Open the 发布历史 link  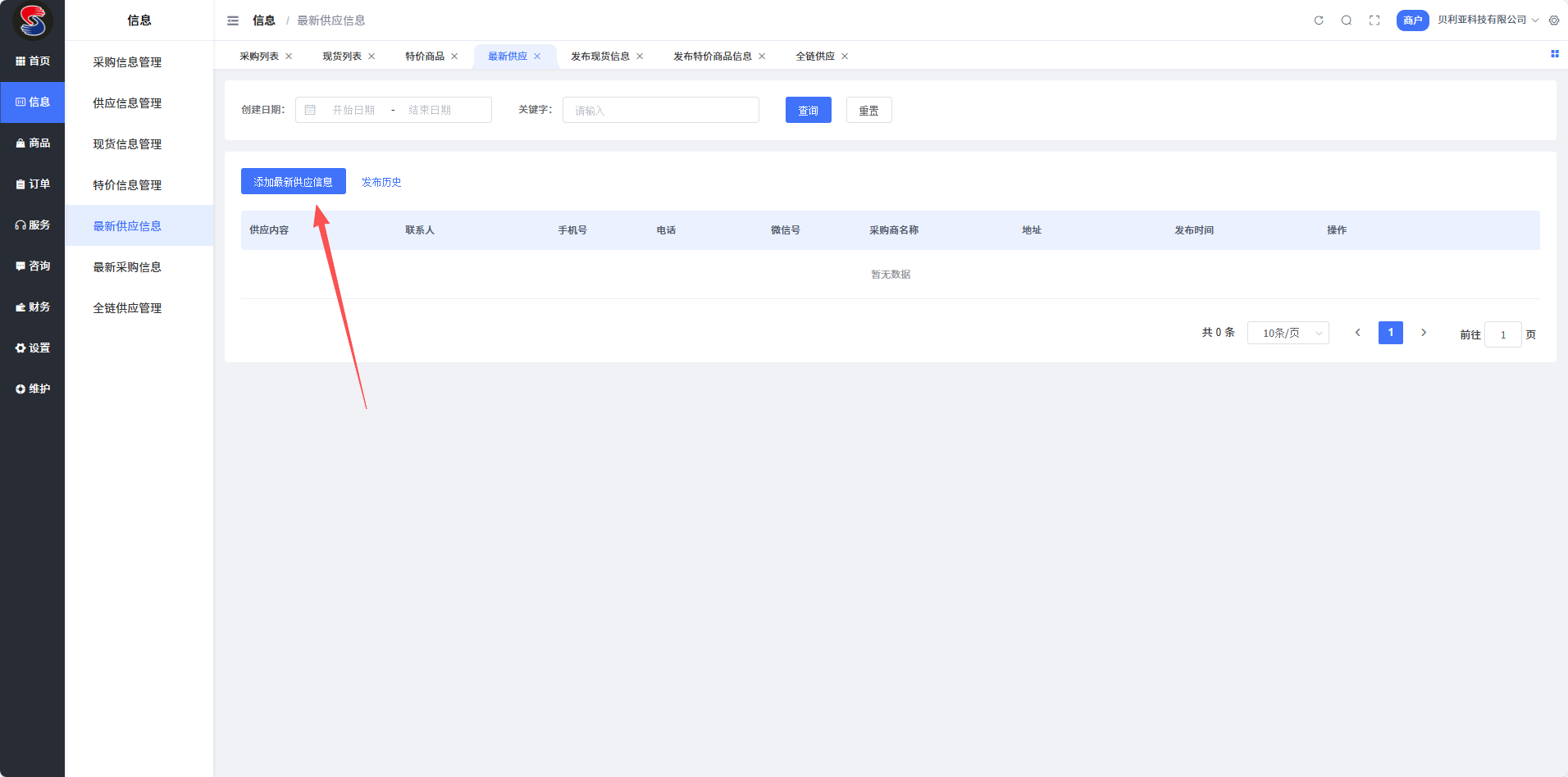(x=381, y=182)
